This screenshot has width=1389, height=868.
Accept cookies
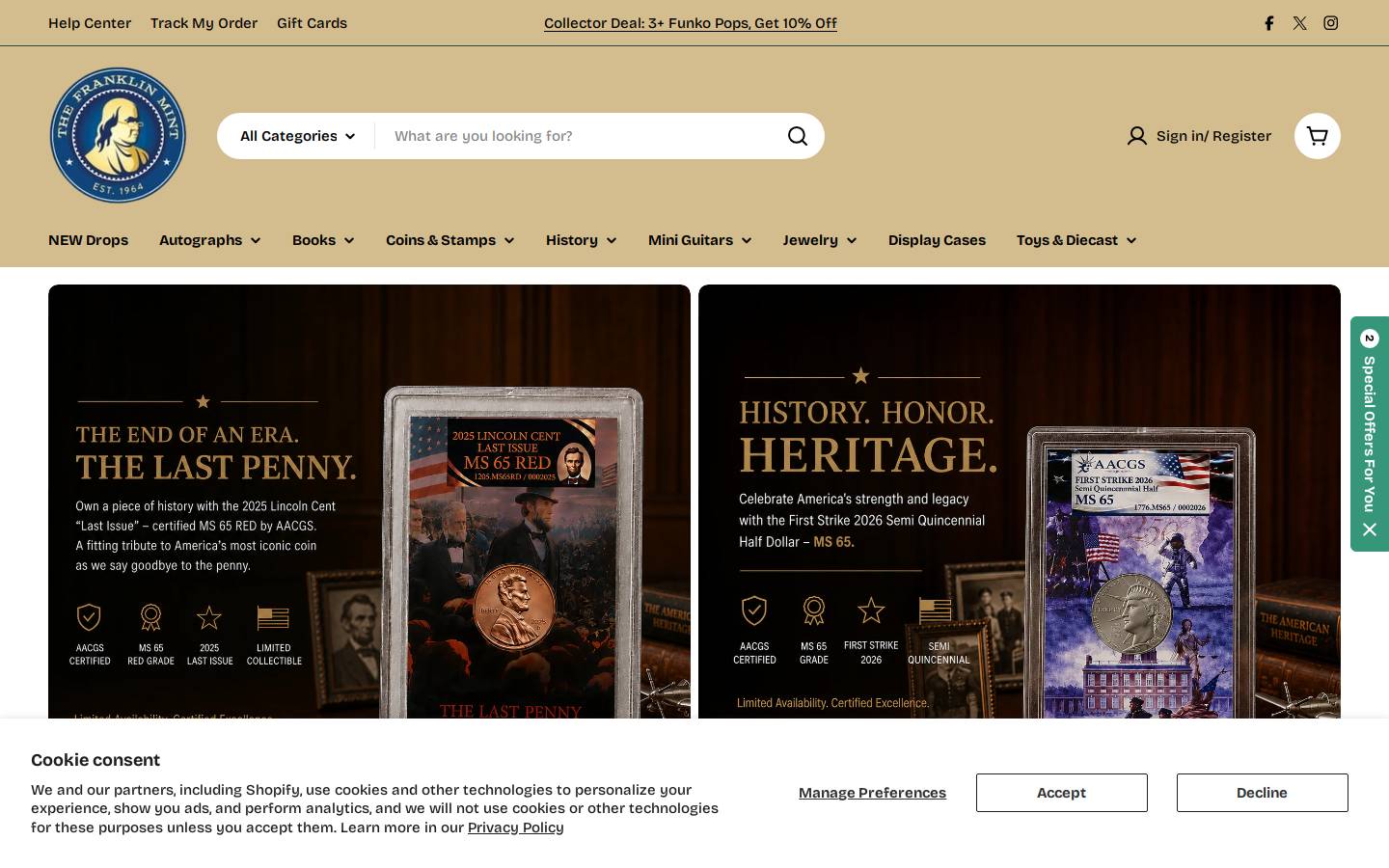pyautogui.click(x=1062, y=793)
